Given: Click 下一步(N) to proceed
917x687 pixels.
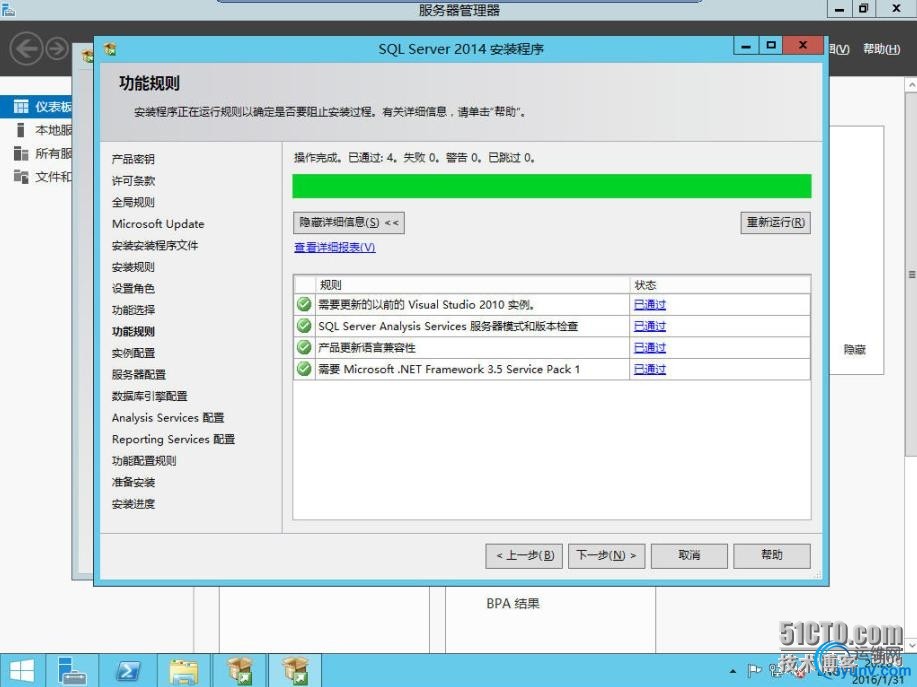Looking at the screenshot, I should click(606, 555).
